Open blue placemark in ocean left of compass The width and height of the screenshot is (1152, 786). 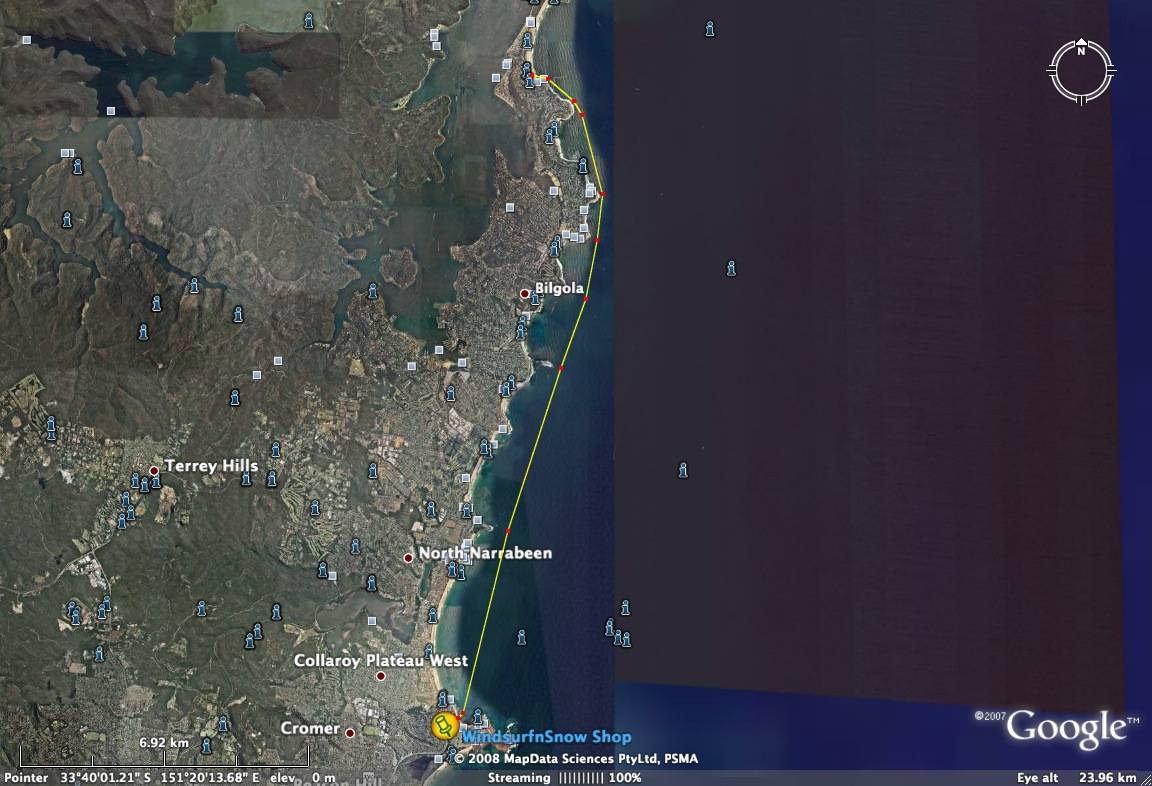[710, 28]
